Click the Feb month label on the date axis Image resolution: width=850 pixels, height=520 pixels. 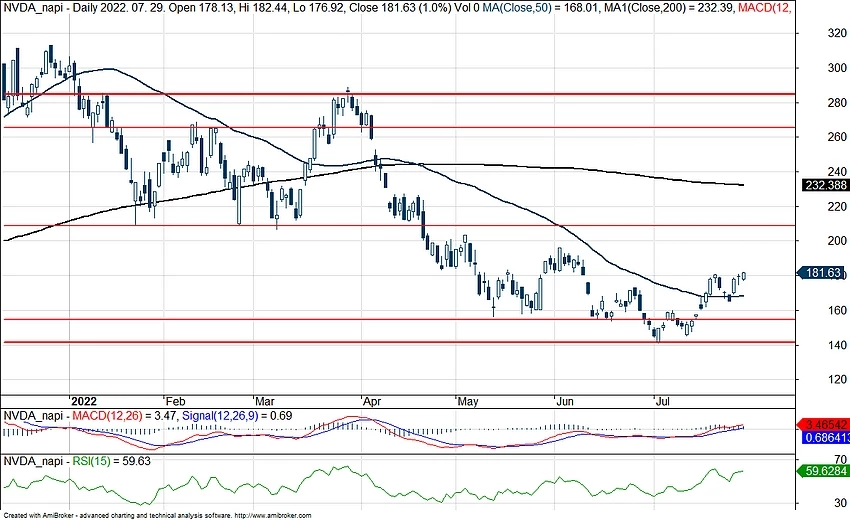pyautogui.click(x=175, y=401)
